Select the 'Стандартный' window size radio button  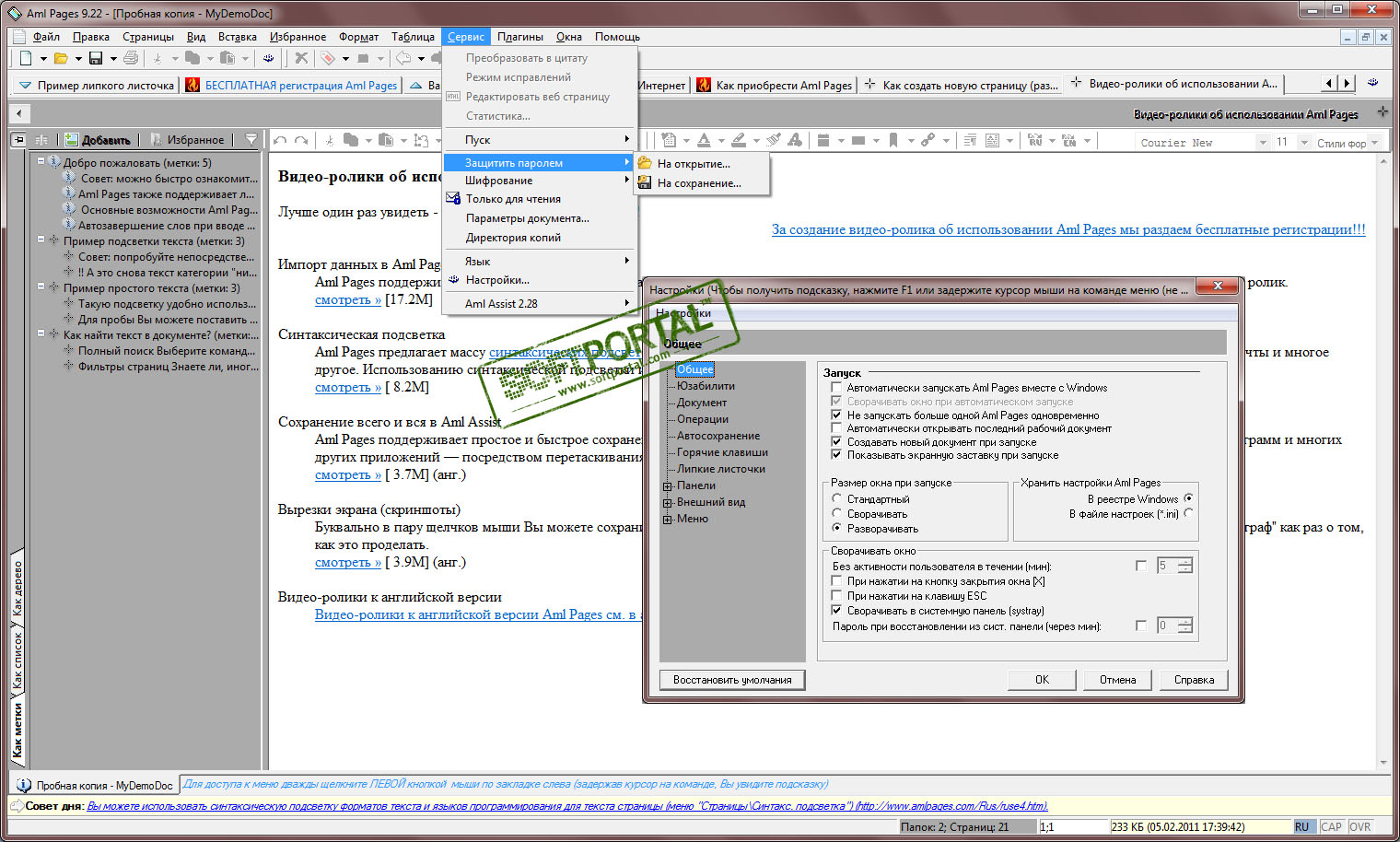(837, 499)
